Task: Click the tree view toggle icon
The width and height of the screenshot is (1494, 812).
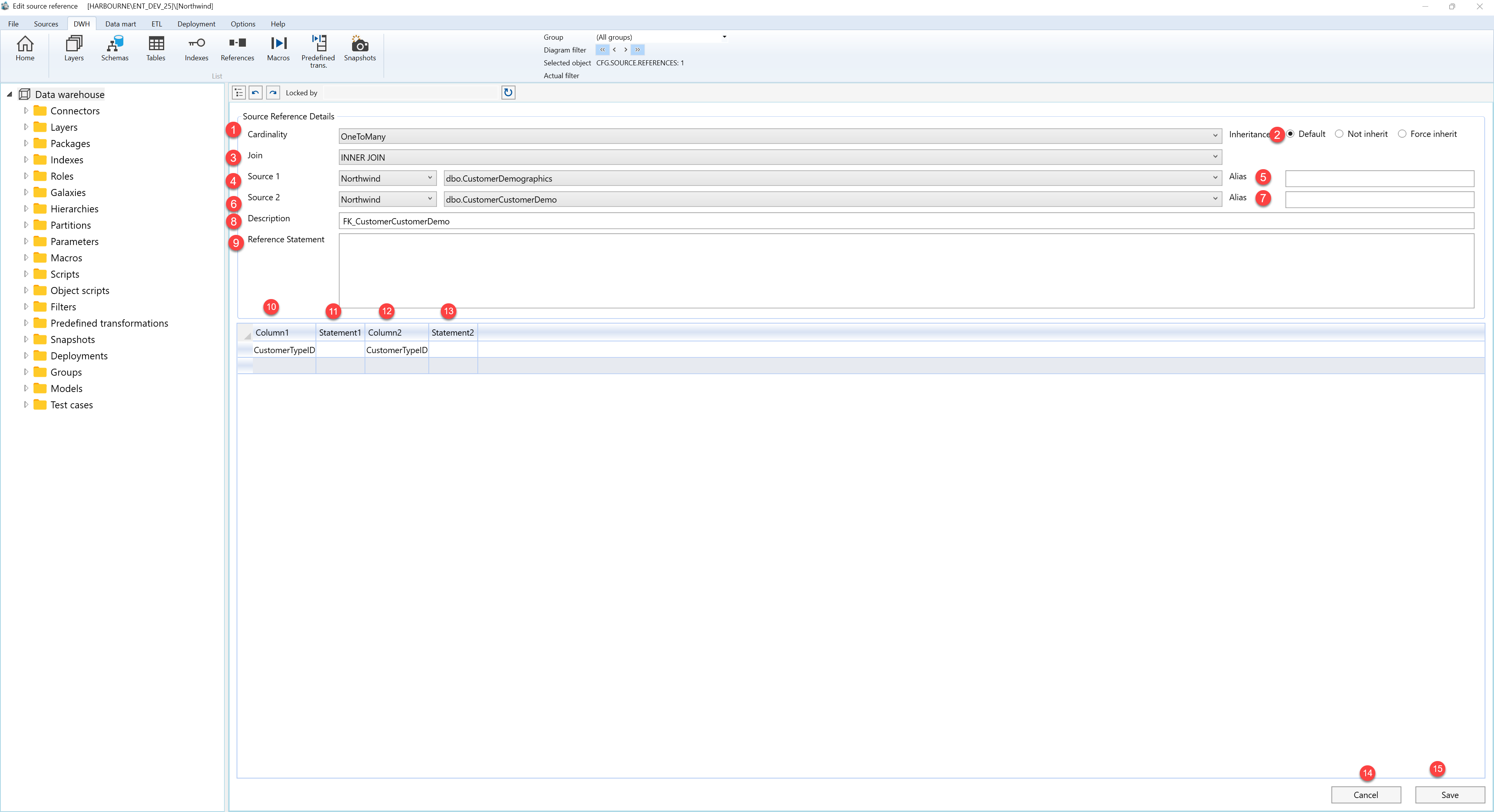Action: click(238, 93)
